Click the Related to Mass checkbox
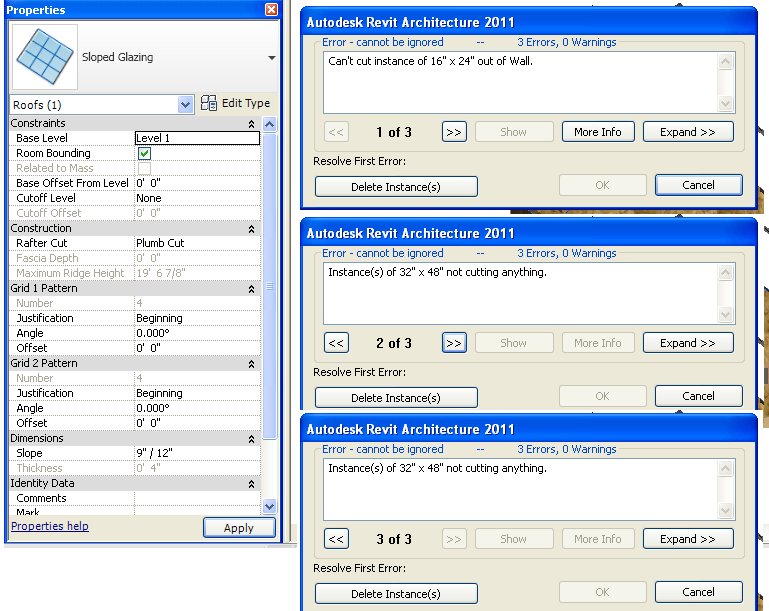 144,168
